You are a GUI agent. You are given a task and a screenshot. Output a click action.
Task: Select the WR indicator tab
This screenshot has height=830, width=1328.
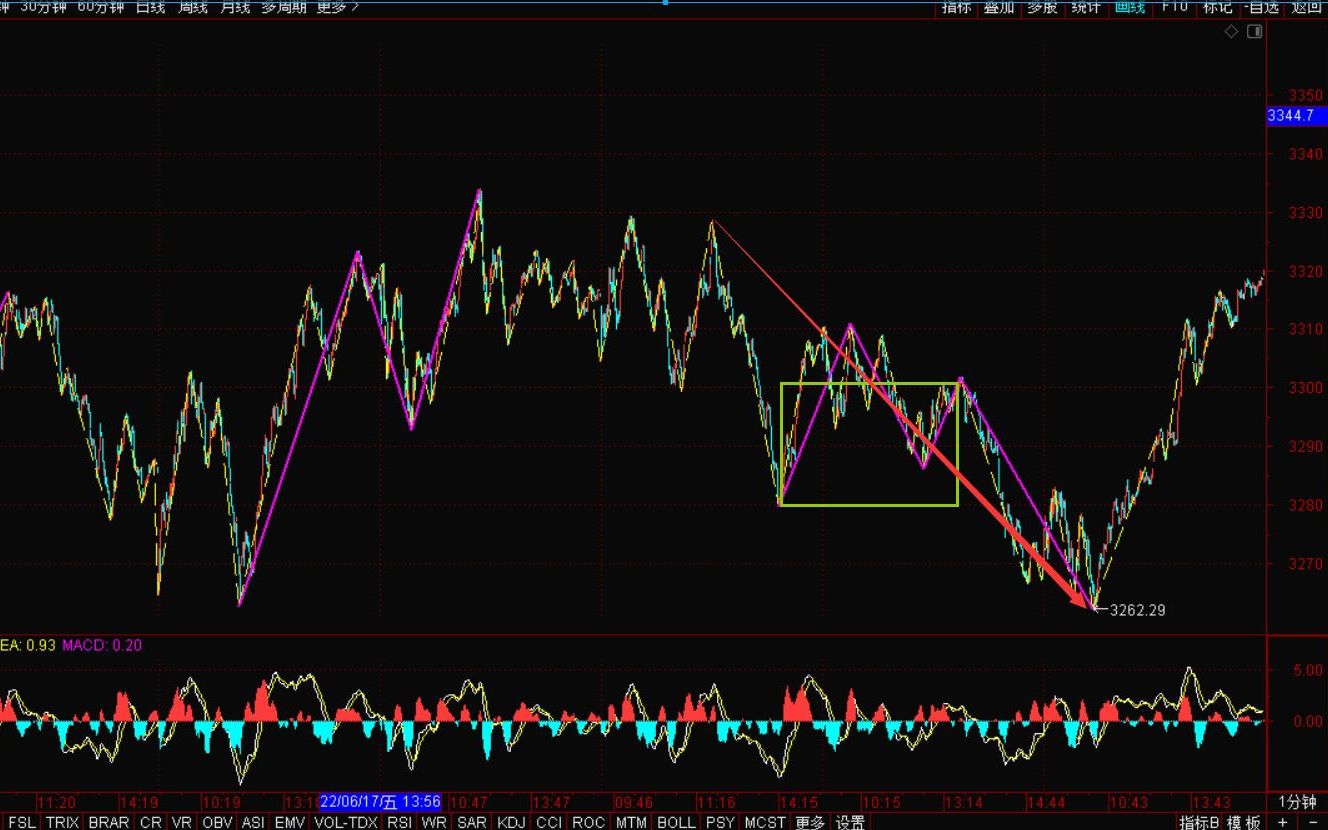(x=434, y=822)
